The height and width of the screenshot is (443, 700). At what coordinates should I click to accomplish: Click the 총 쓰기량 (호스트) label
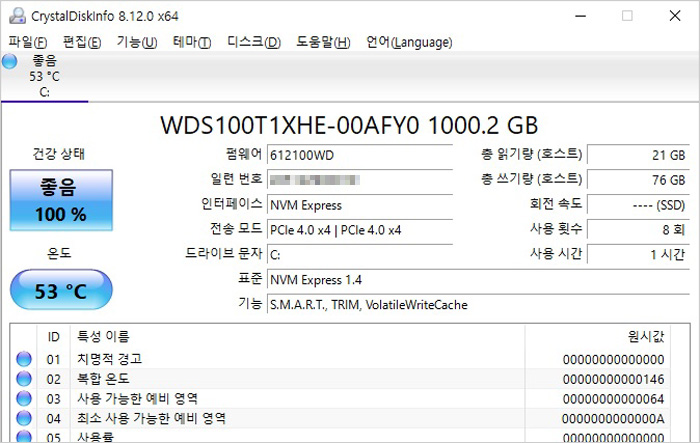click(532, 180)
